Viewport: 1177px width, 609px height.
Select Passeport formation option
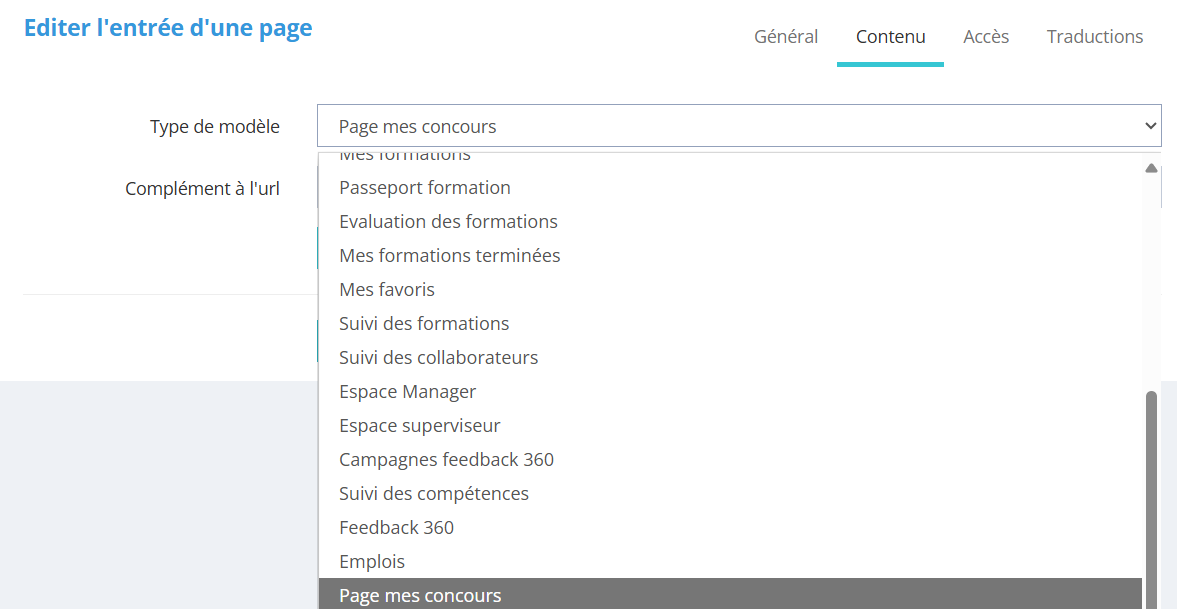point(424,188)
